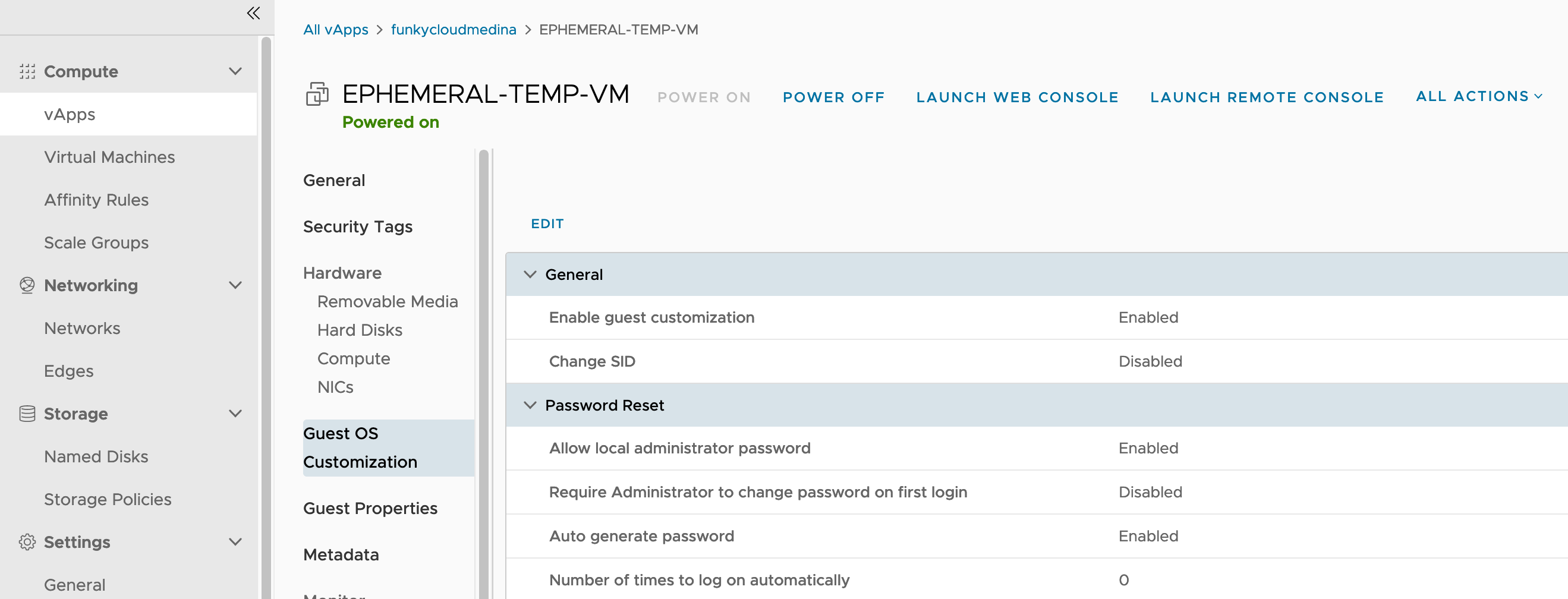Click Launch Web Console
This screenshot has width=1568, height=599.
click(1018, 97)
